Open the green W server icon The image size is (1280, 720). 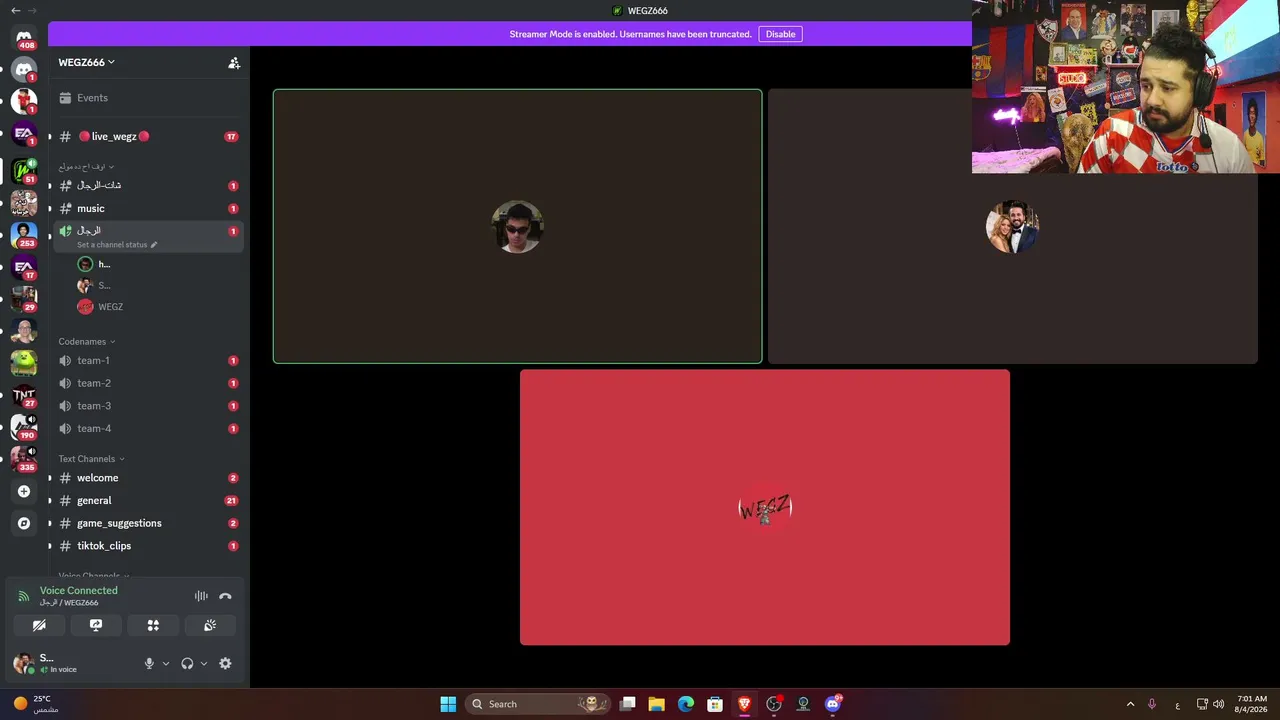coord(24,170)
